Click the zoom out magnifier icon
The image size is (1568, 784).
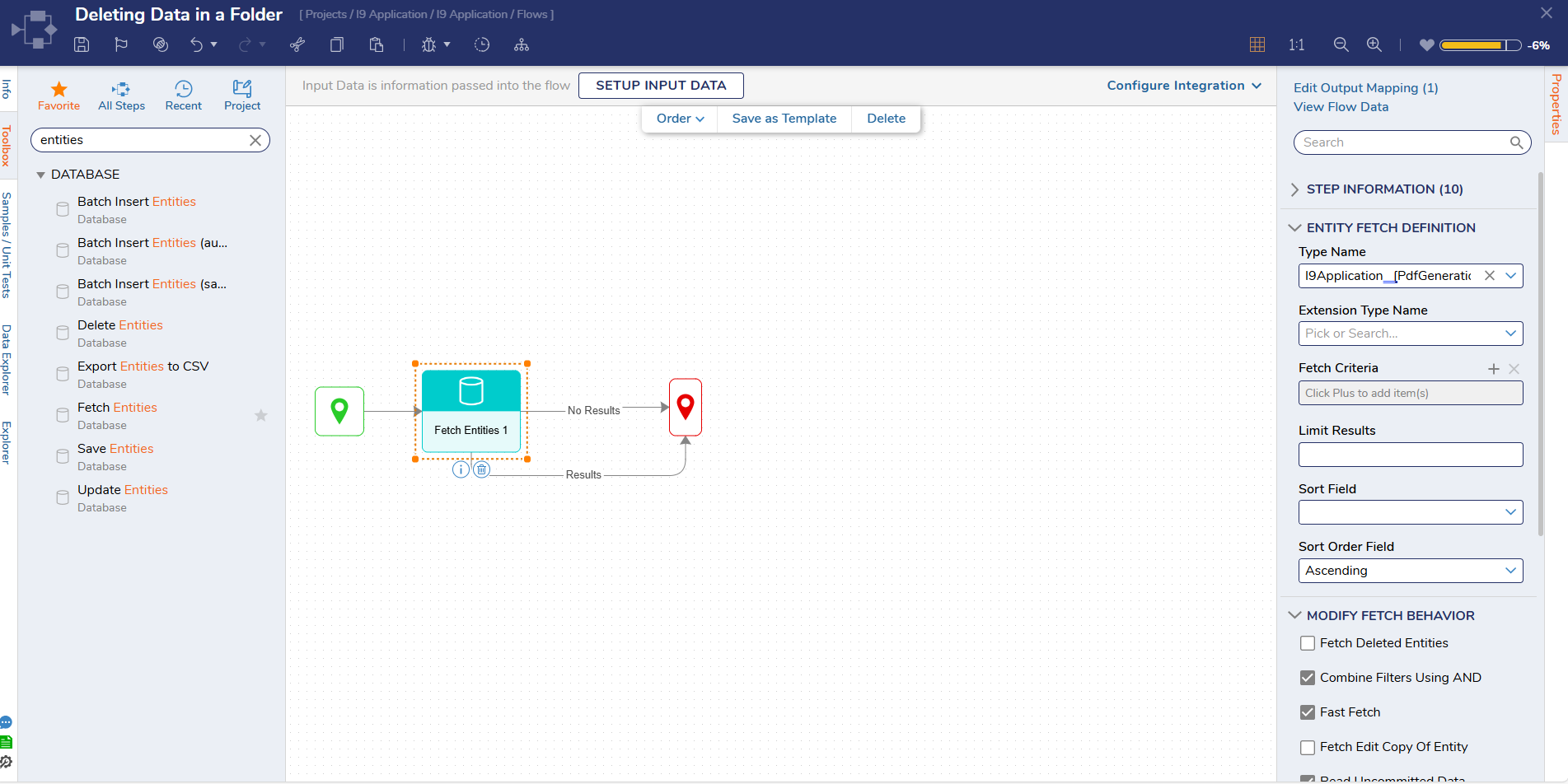(x=1341, y=45)
